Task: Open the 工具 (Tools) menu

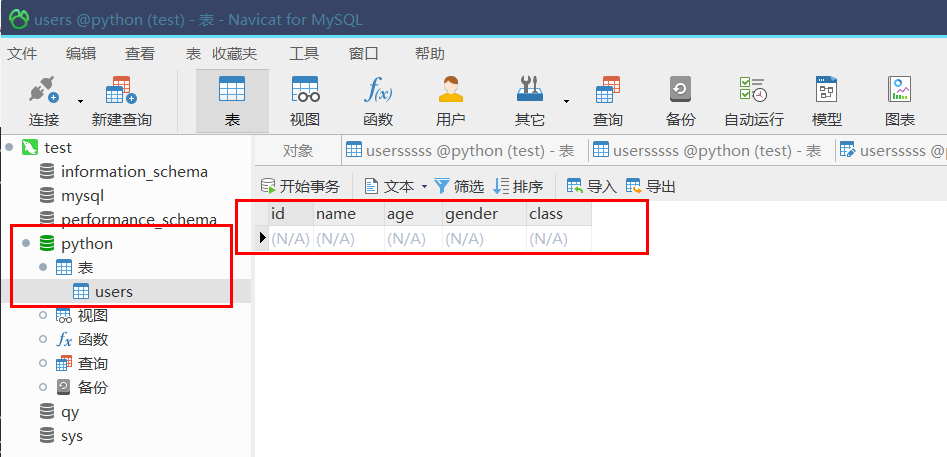Action: (304, 54)
